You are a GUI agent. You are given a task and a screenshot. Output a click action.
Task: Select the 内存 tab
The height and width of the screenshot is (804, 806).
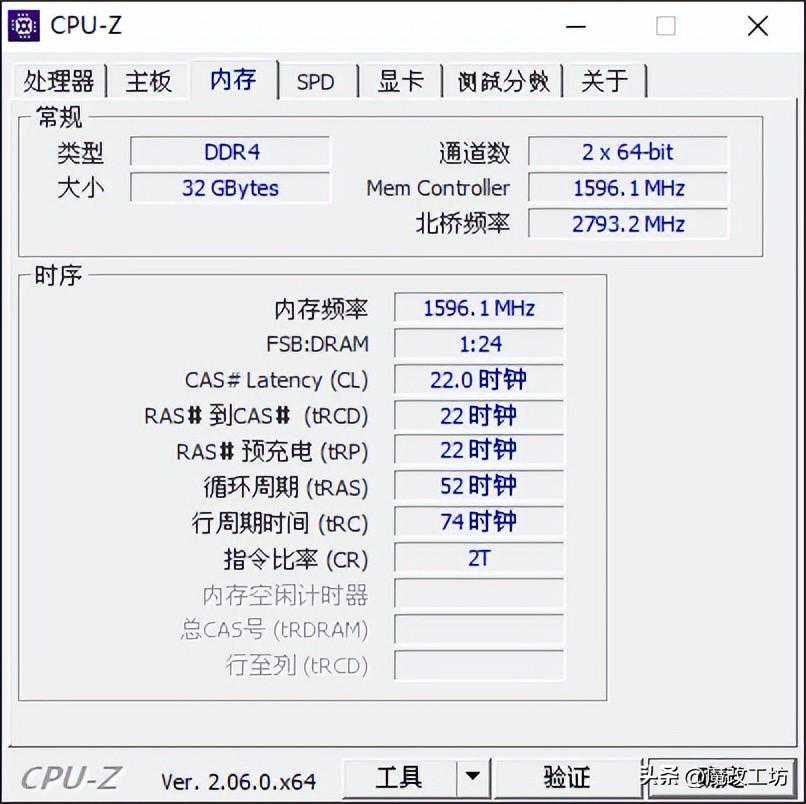[234, 79]
